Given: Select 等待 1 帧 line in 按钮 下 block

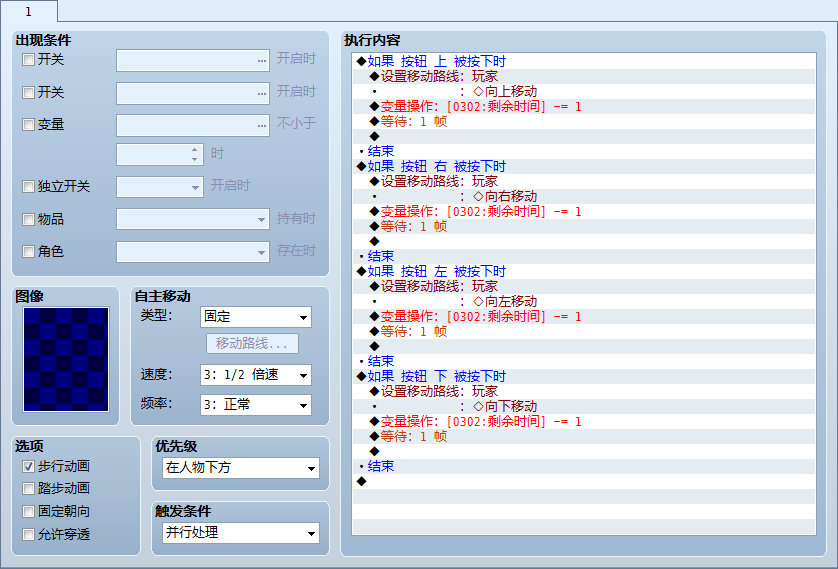Looking at the screenshot, I should click(x=584, y=436).
